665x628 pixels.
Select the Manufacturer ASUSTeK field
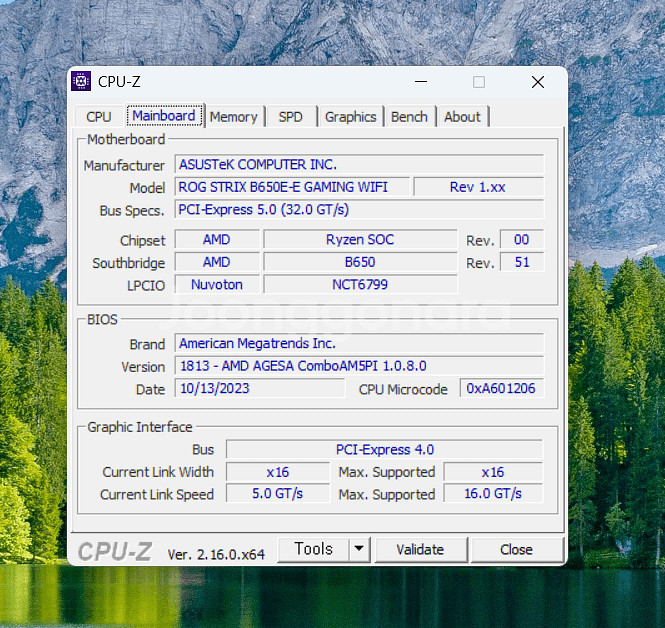coord(359,165)
